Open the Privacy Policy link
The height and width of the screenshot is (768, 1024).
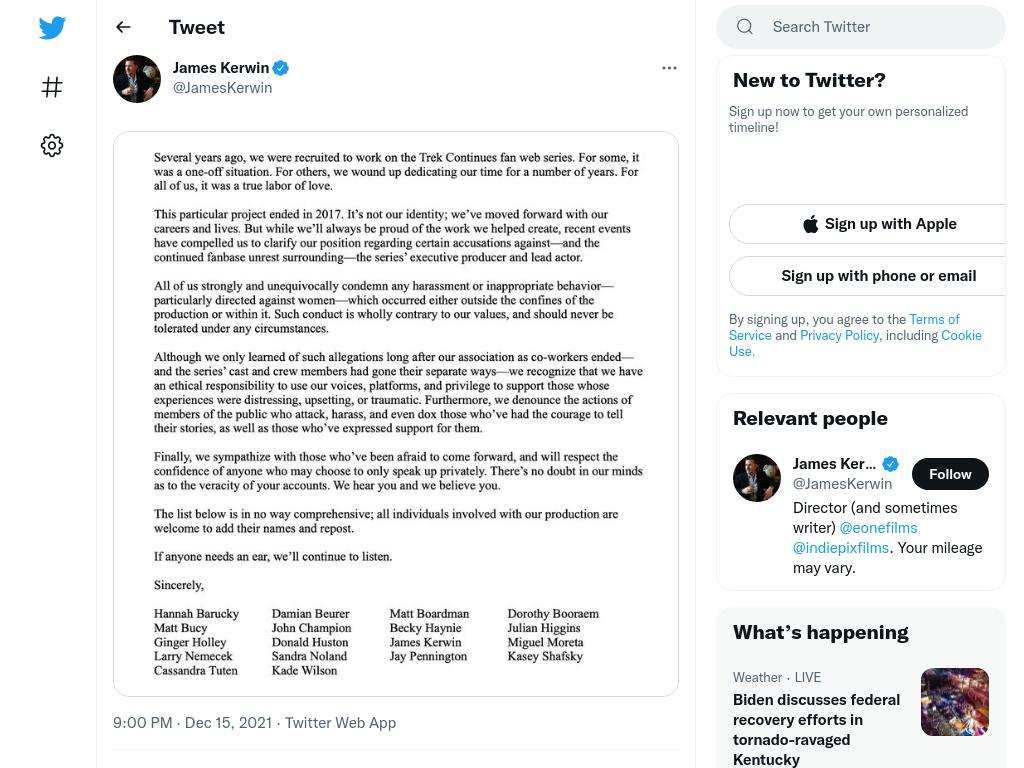(x=839, y=335)
